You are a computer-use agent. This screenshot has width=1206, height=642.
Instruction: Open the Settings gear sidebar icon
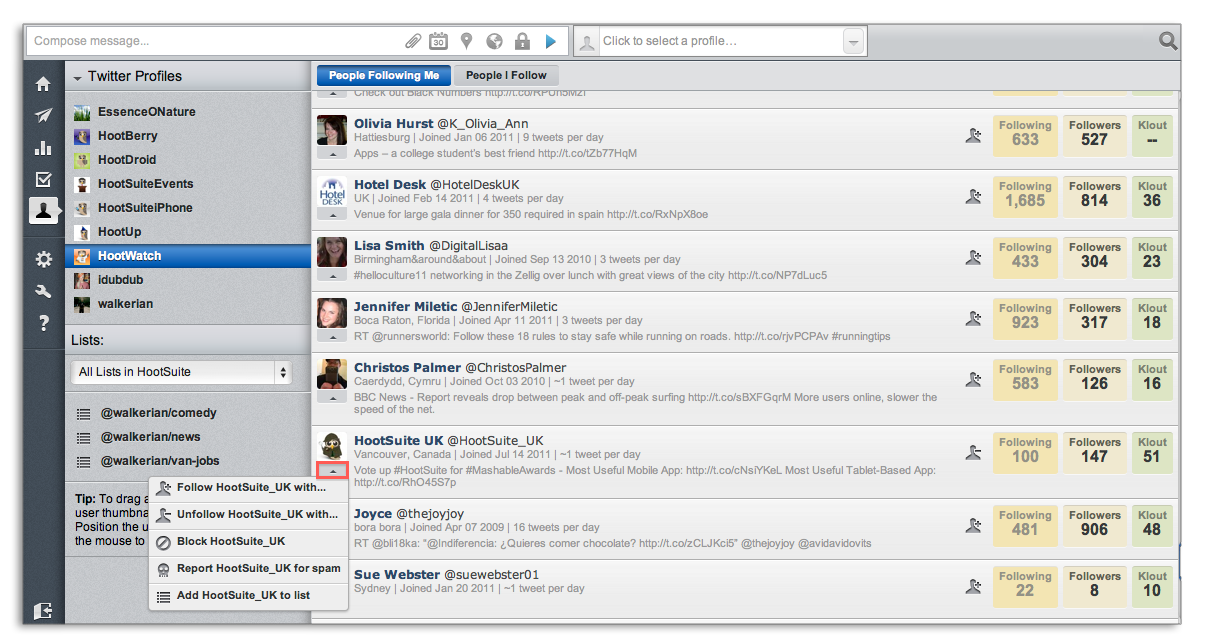[43, 259]
